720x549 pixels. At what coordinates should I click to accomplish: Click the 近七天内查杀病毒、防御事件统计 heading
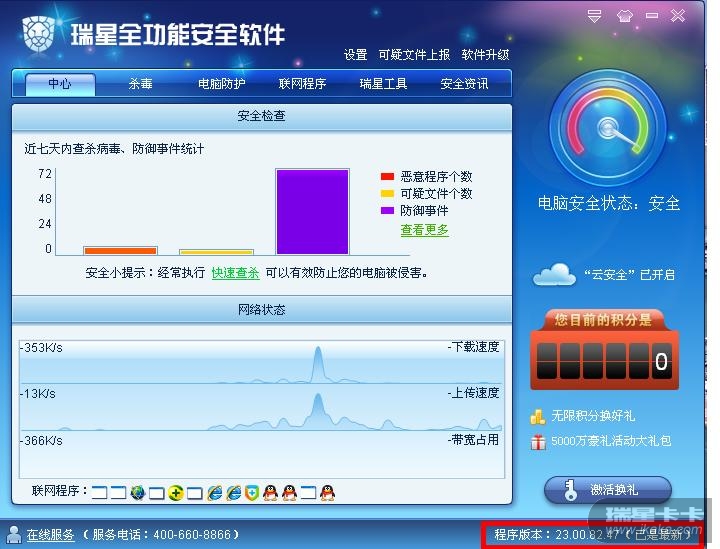(x=114, y=149)
